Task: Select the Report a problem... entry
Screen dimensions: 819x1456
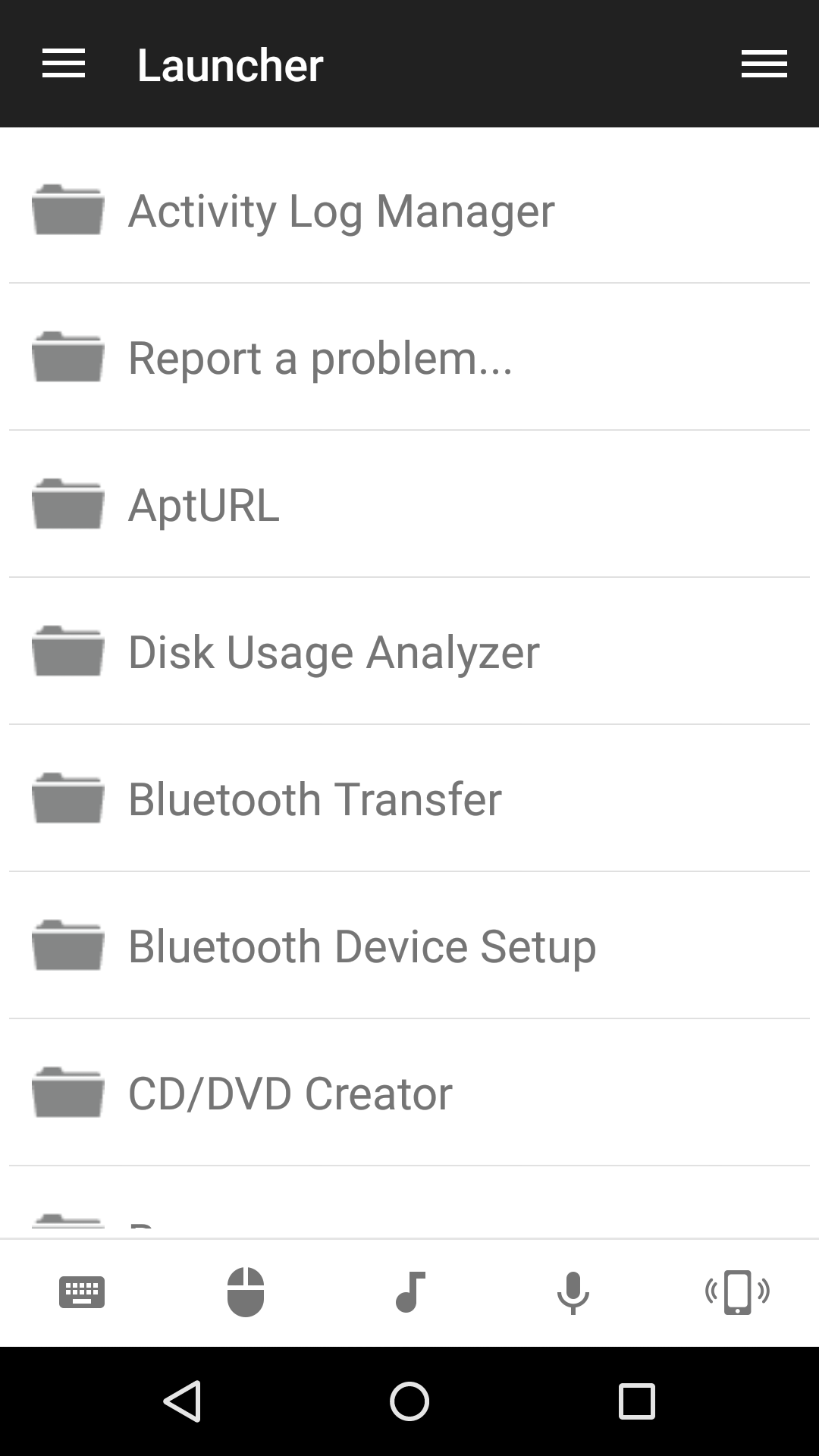Action: click(x=320, y=358)
